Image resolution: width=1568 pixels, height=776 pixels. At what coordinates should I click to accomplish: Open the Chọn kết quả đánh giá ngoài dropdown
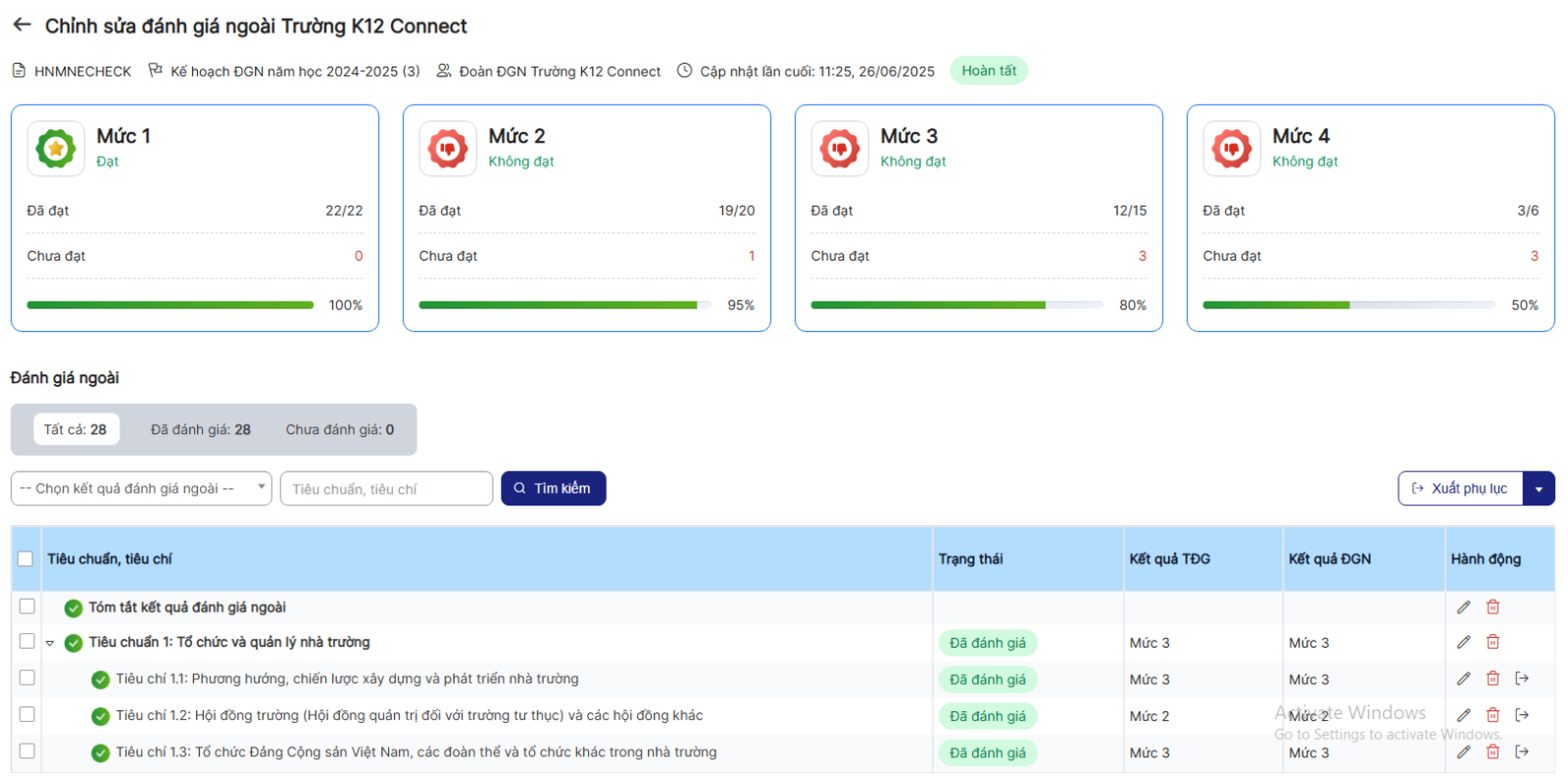[141, 488]
